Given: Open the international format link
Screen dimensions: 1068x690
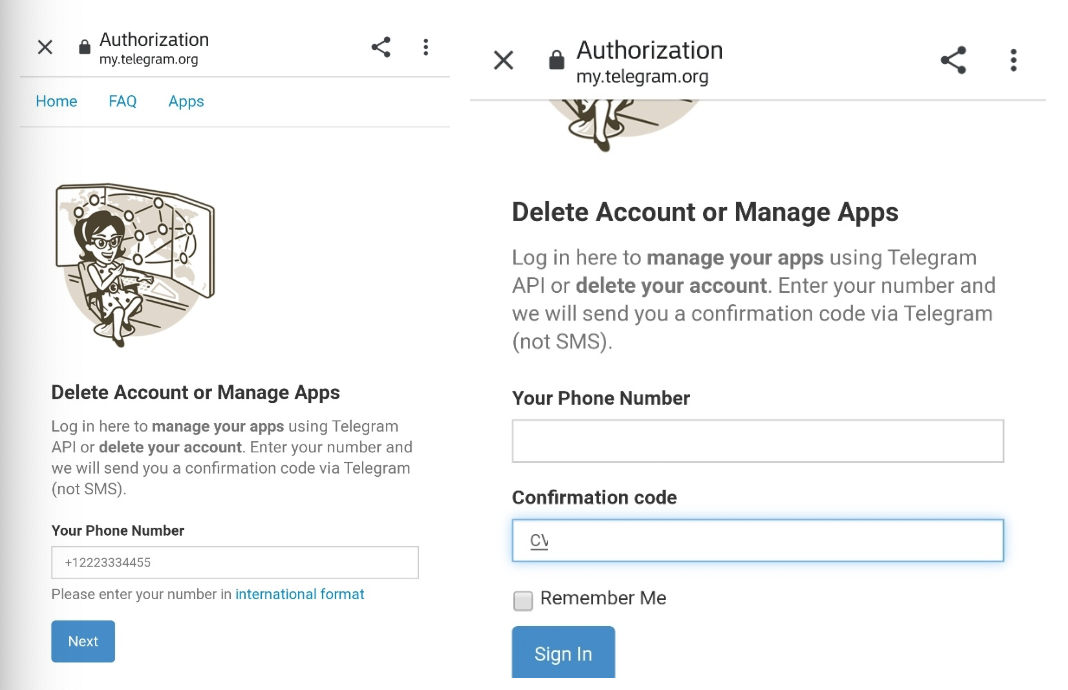Looking at the screenshot, I should [x=300, y=594].
